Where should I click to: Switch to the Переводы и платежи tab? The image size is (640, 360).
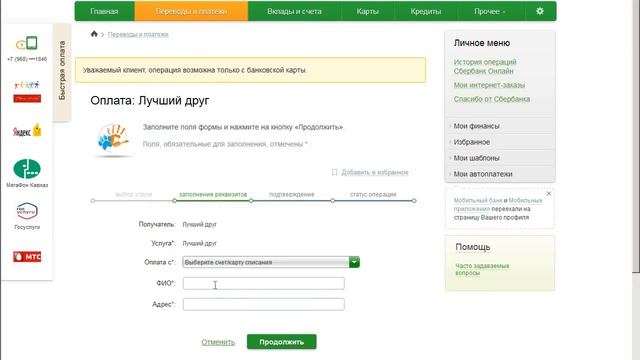point(191,11)
